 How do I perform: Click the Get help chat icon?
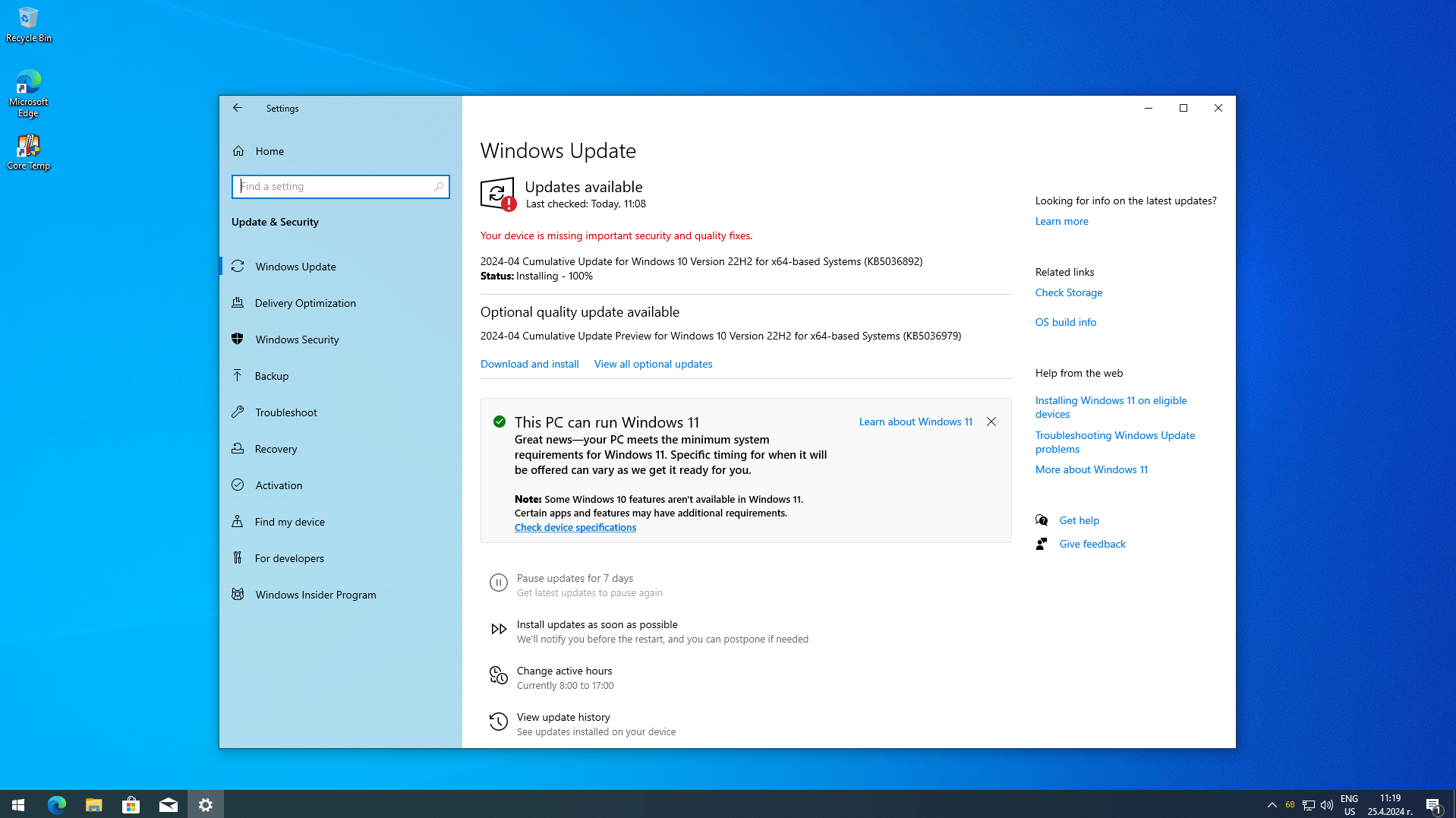point(1042,521)
